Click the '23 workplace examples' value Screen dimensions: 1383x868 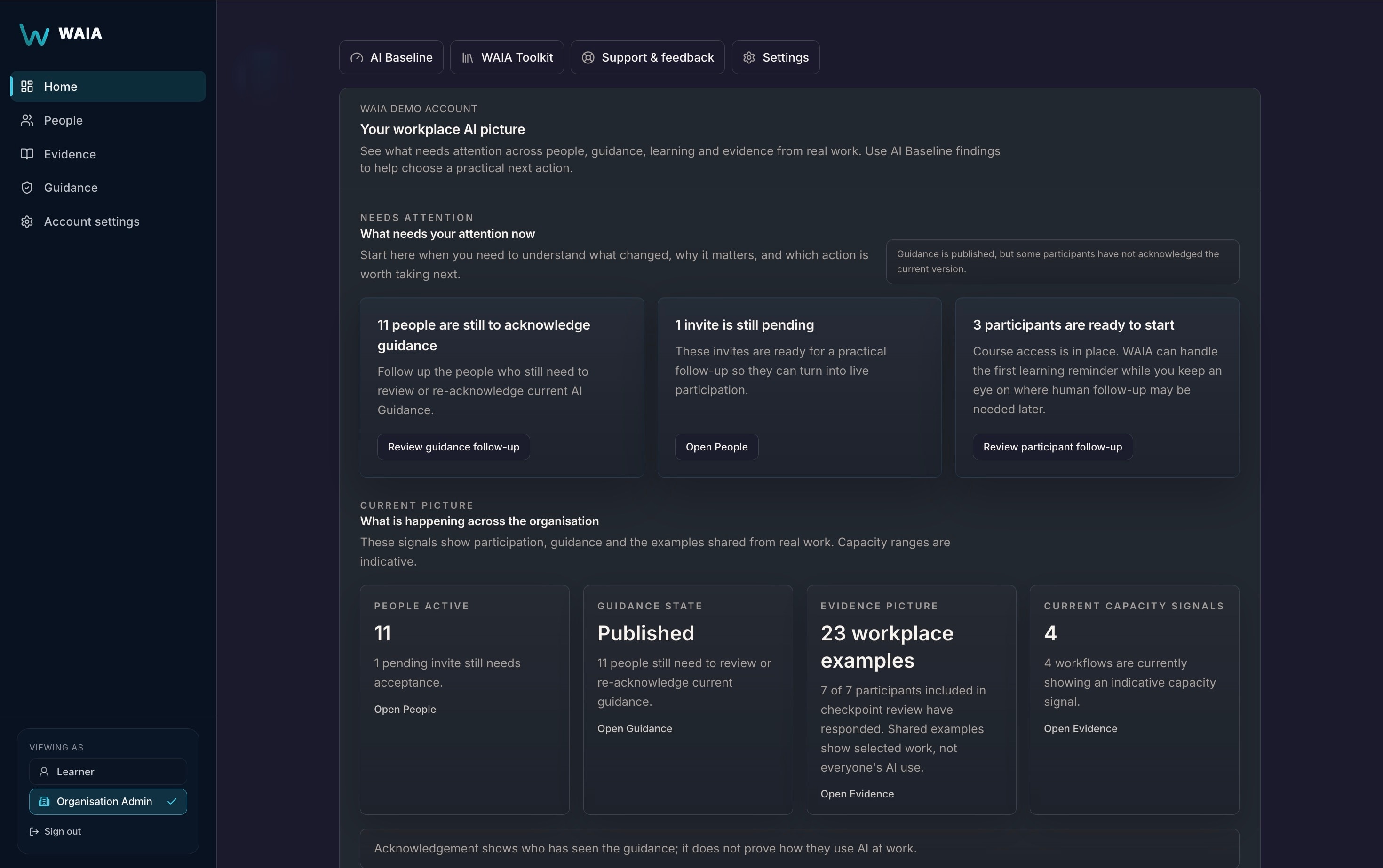pos(887,647)
